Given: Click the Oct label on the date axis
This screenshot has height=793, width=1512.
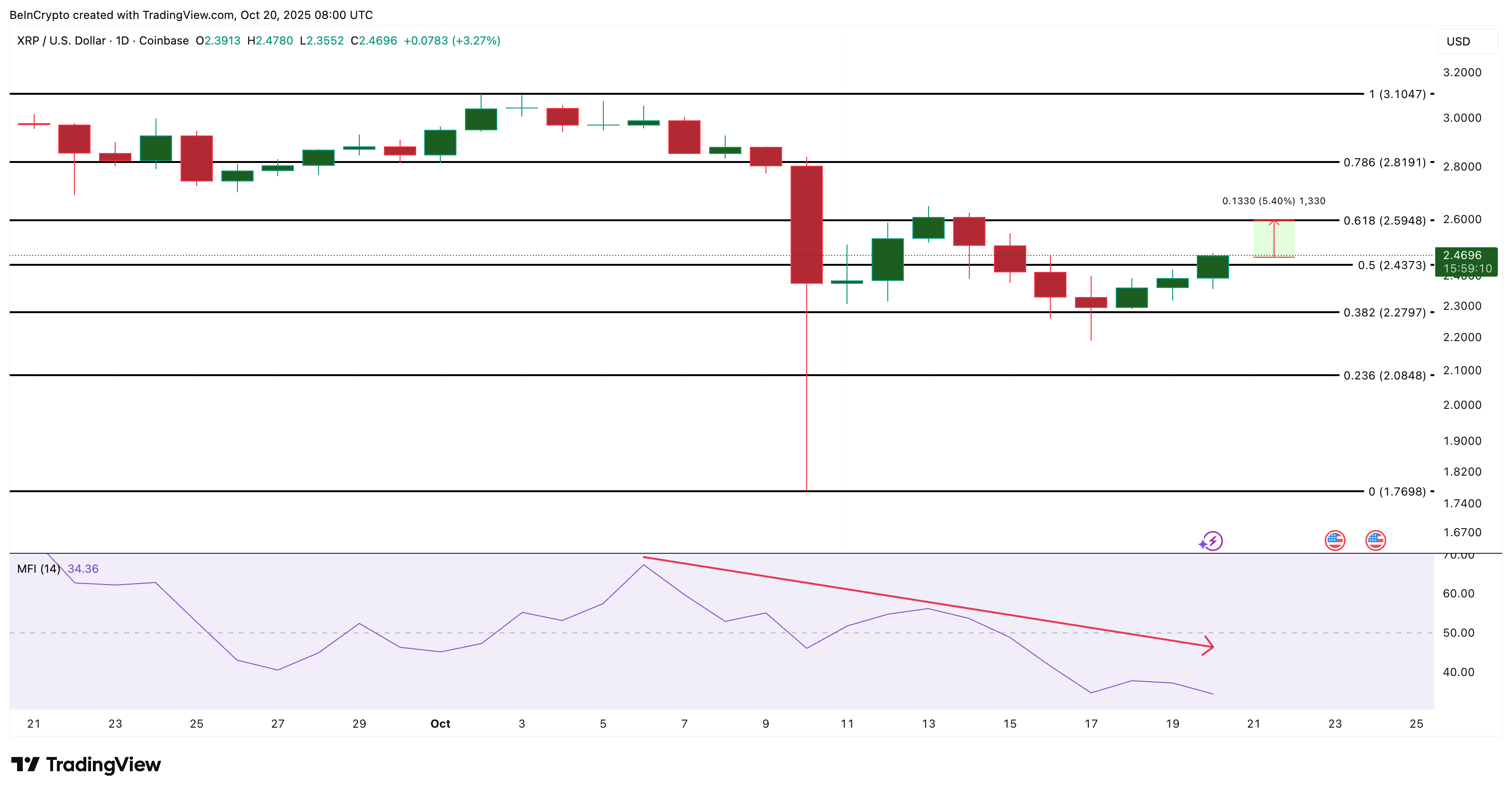Looking at the screenshot, I should click(x=440, y=724).
